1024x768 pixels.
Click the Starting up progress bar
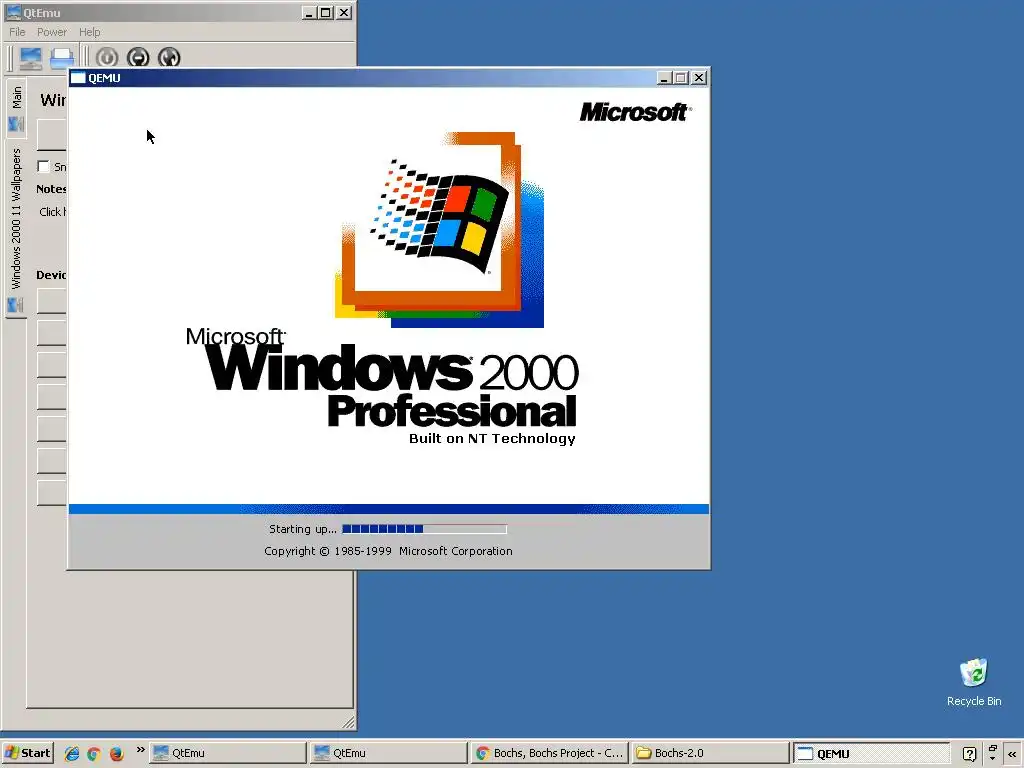point(424,529)
